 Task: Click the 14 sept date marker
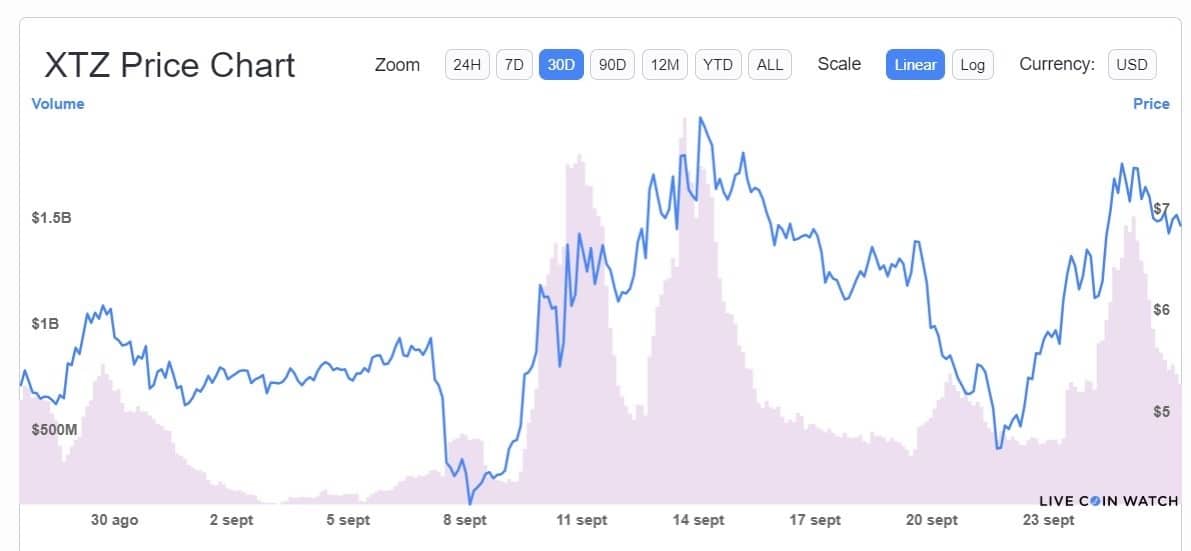click(698, 521)
